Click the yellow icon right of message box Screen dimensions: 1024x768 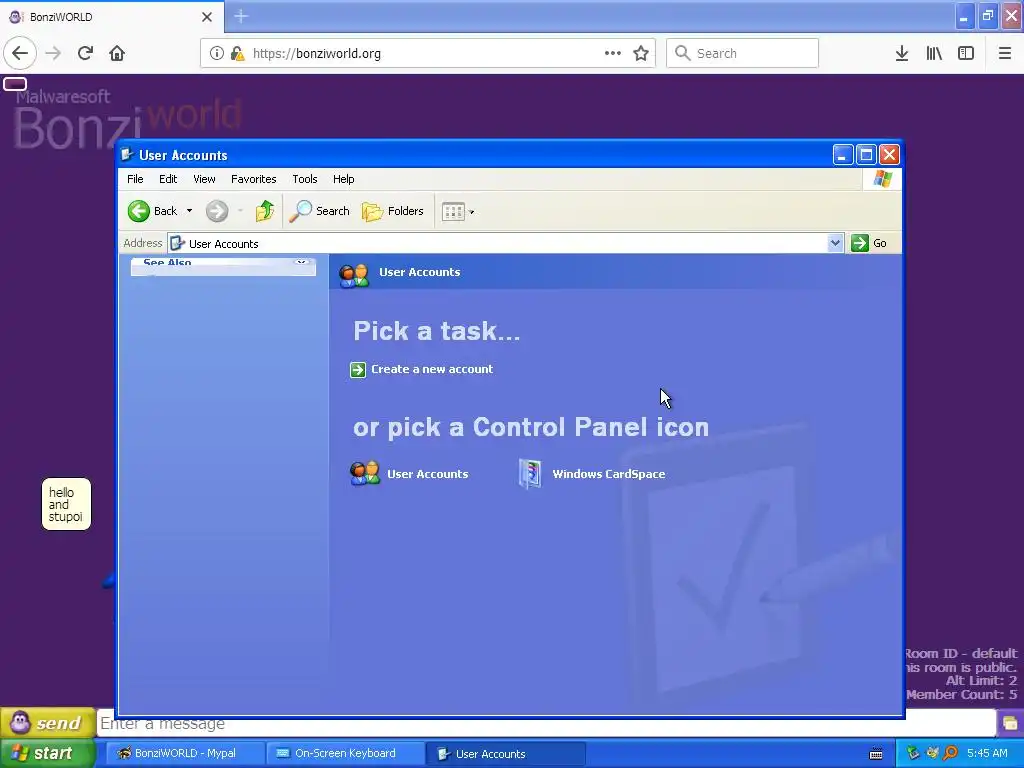(x=1010, y=723)
